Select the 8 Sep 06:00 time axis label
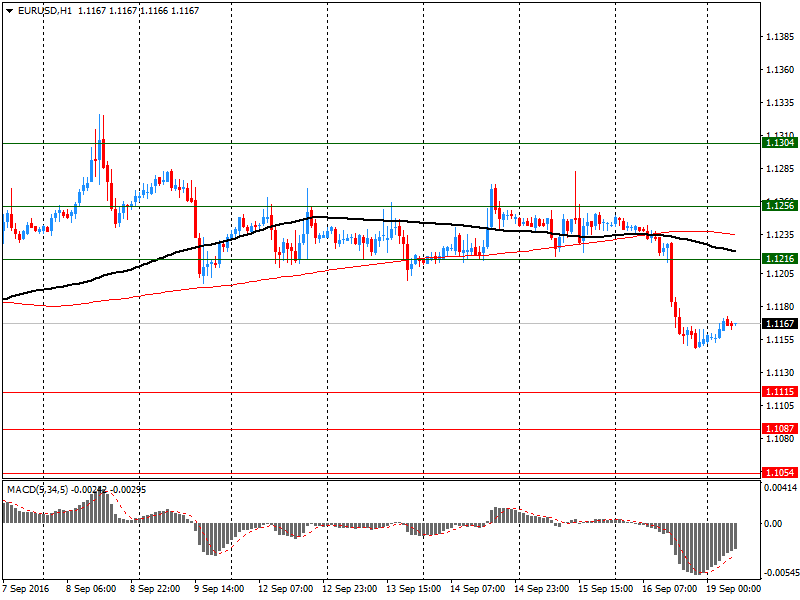 click(x=91, y=589)
